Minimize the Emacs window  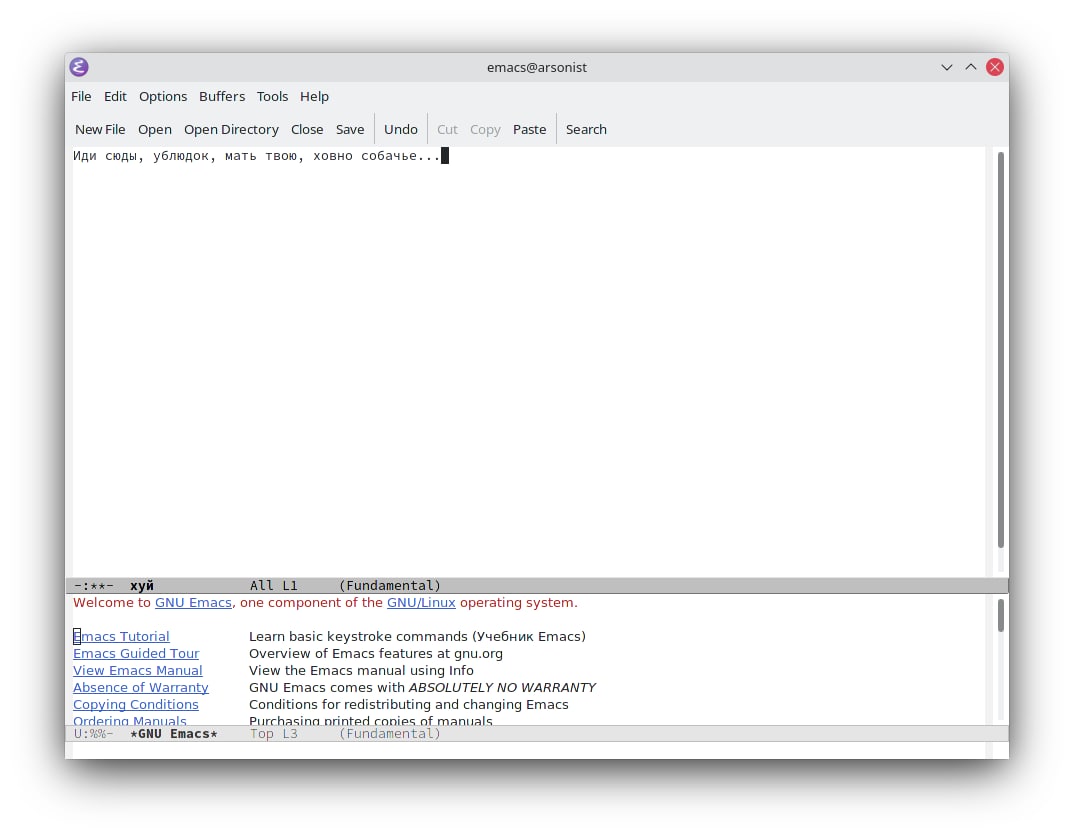pos(947,67)
